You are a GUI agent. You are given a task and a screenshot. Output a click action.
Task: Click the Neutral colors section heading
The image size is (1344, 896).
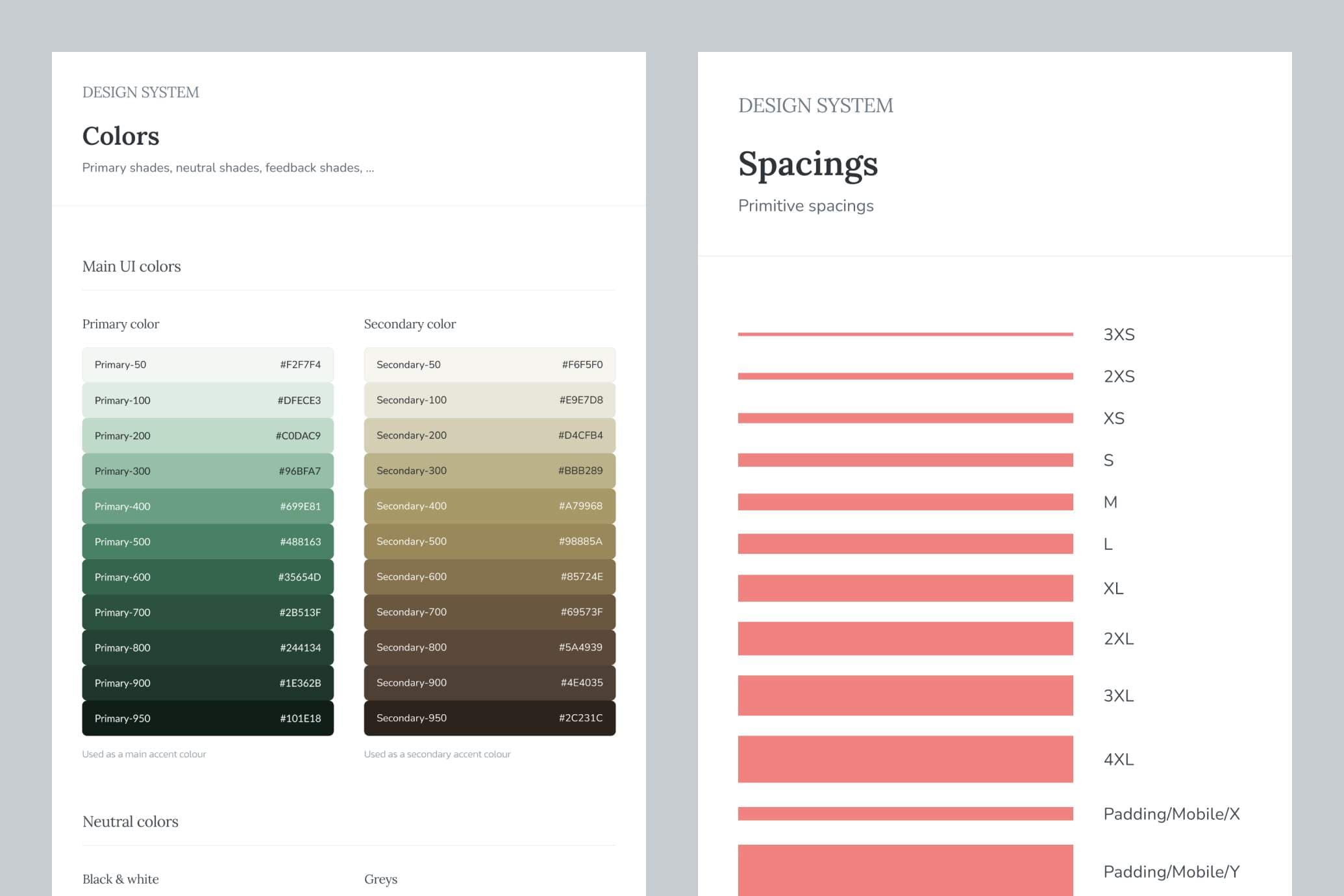(x=130, y=821)
